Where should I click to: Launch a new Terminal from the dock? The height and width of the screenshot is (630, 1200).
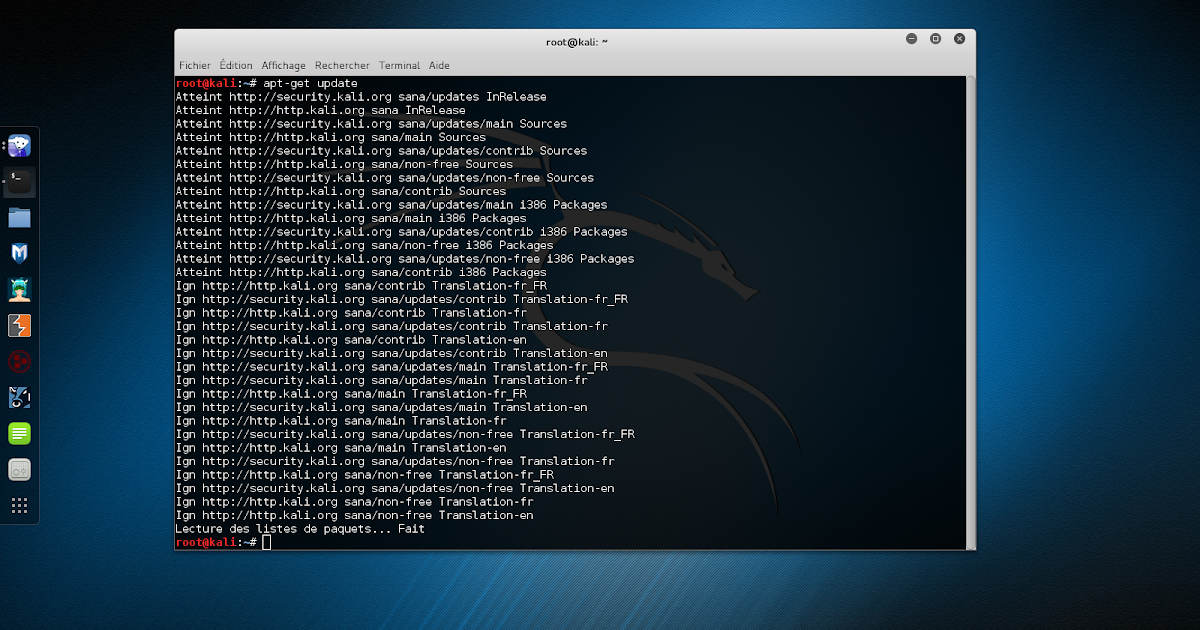pyautogui.click(x=19, y=182)
